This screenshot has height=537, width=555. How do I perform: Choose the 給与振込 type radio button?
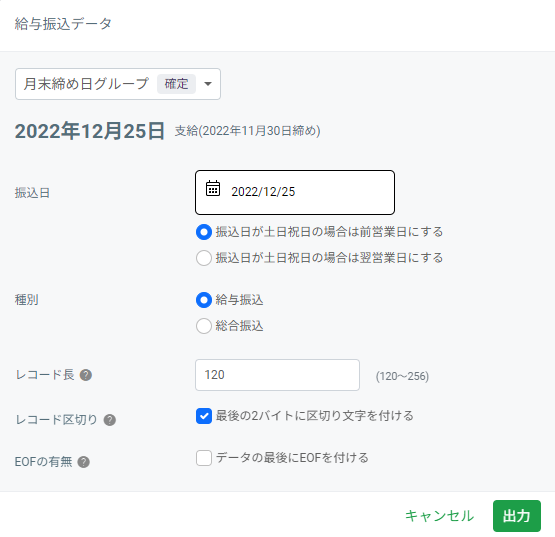click(204, 300)
